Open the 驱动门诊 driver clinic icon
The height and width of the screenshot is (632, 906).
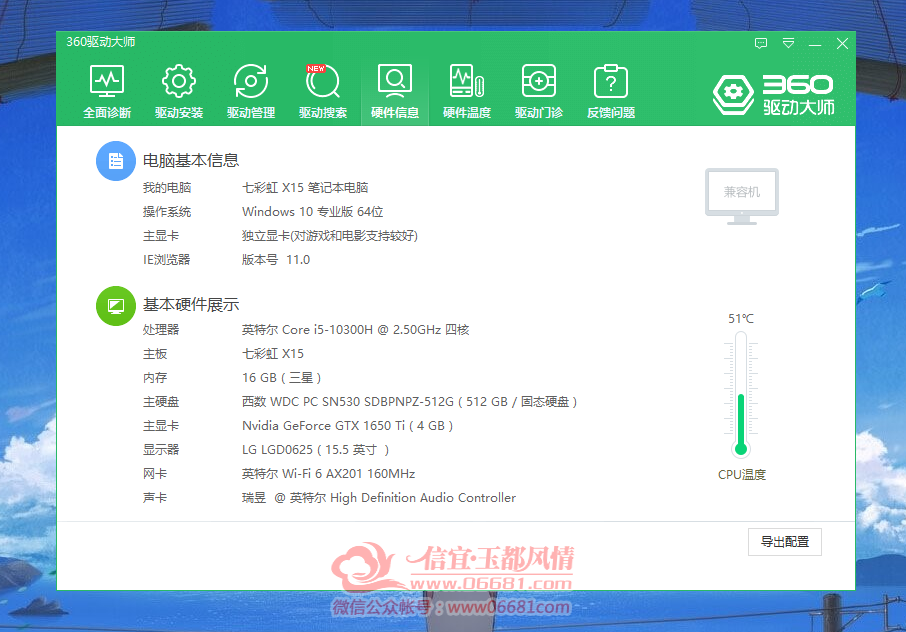539,91
